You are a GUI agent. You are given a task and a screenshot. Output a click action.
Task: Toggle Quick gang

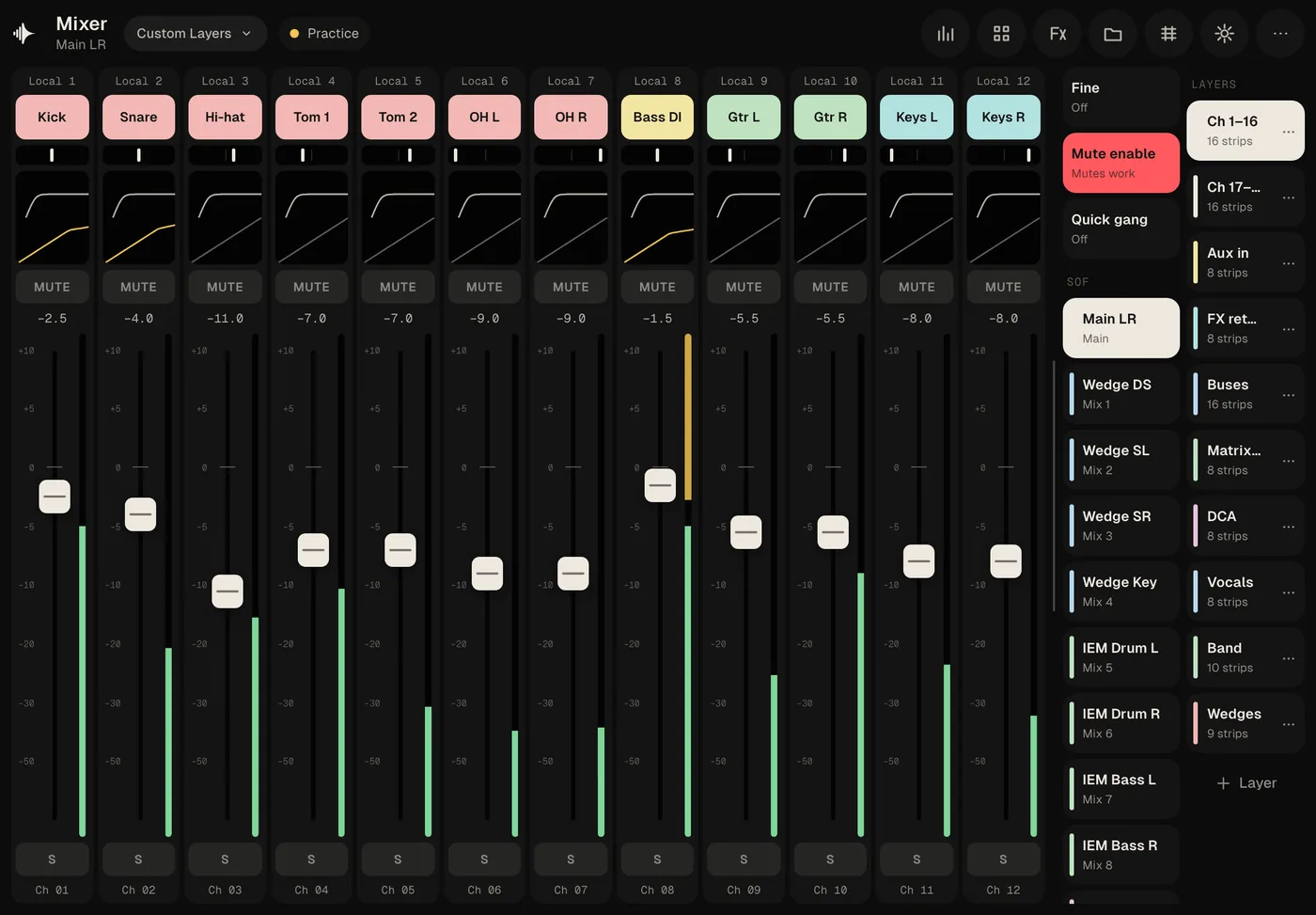pos(1120,229)
